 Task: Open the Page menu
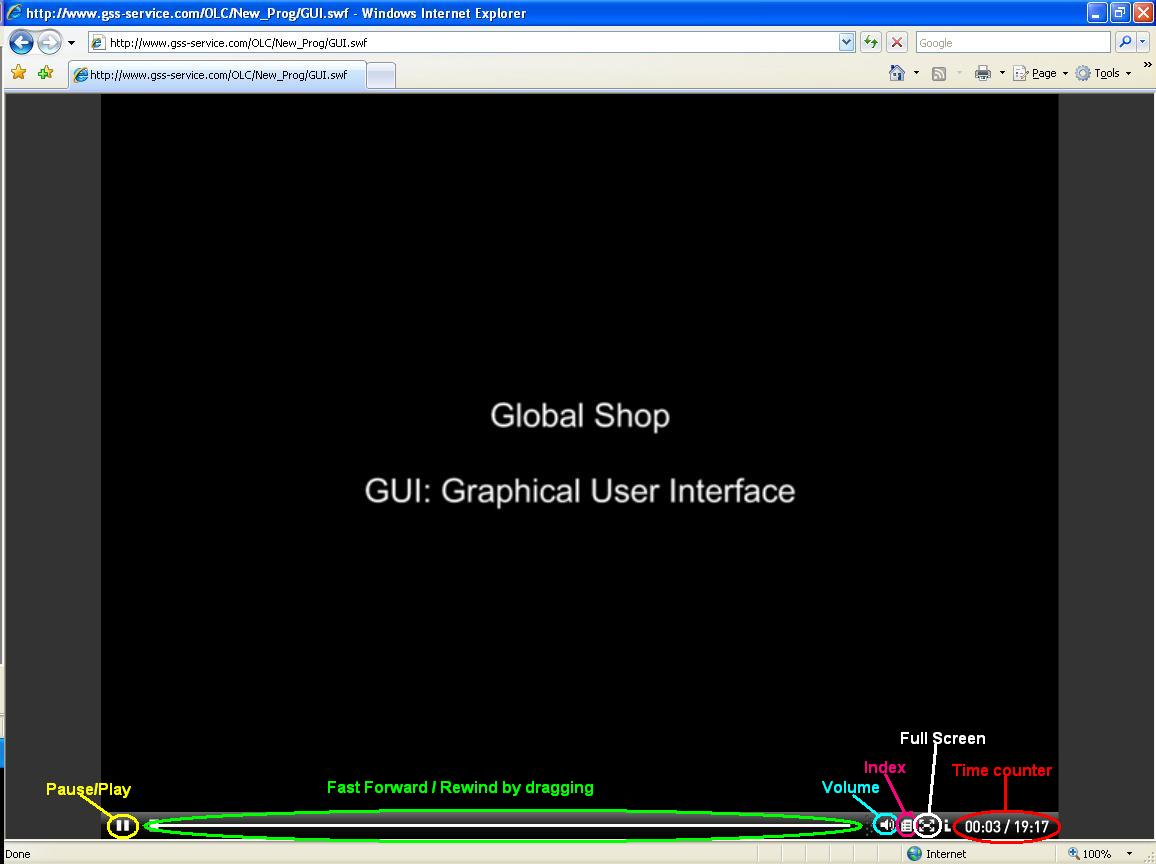click(x=1041, y=73)
